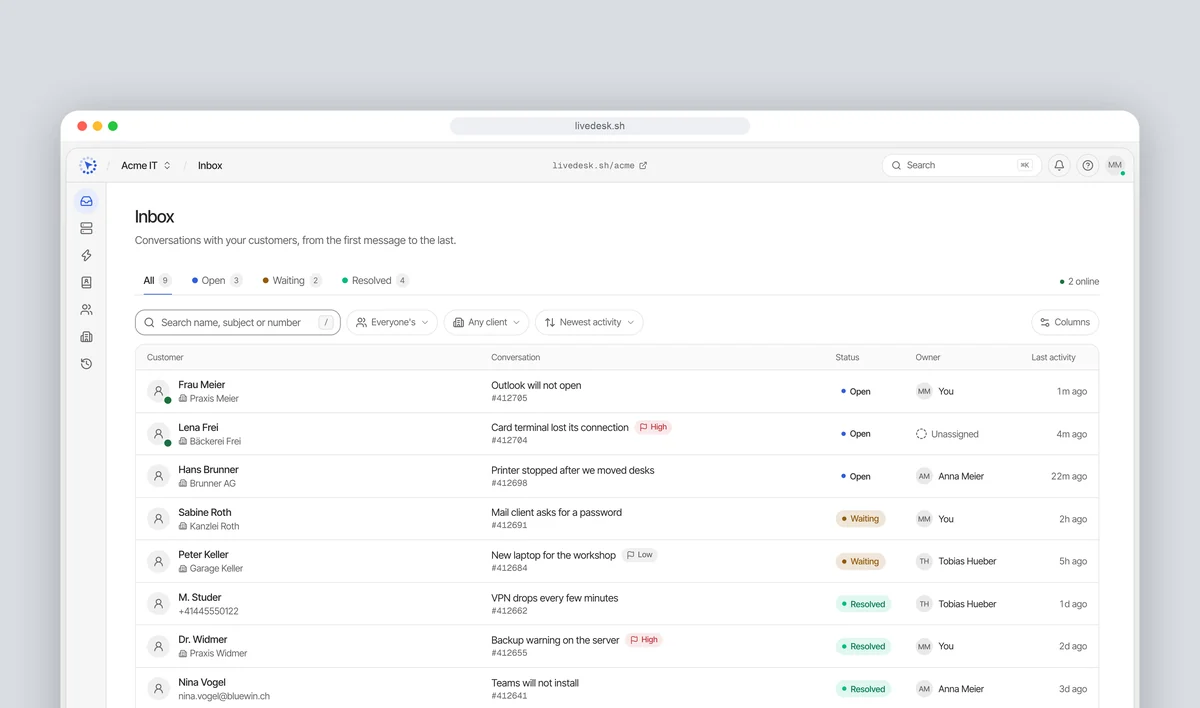Click Lena Frei's customer avatar
Screen dimensions: 1200x708
[x=158, y=434]
